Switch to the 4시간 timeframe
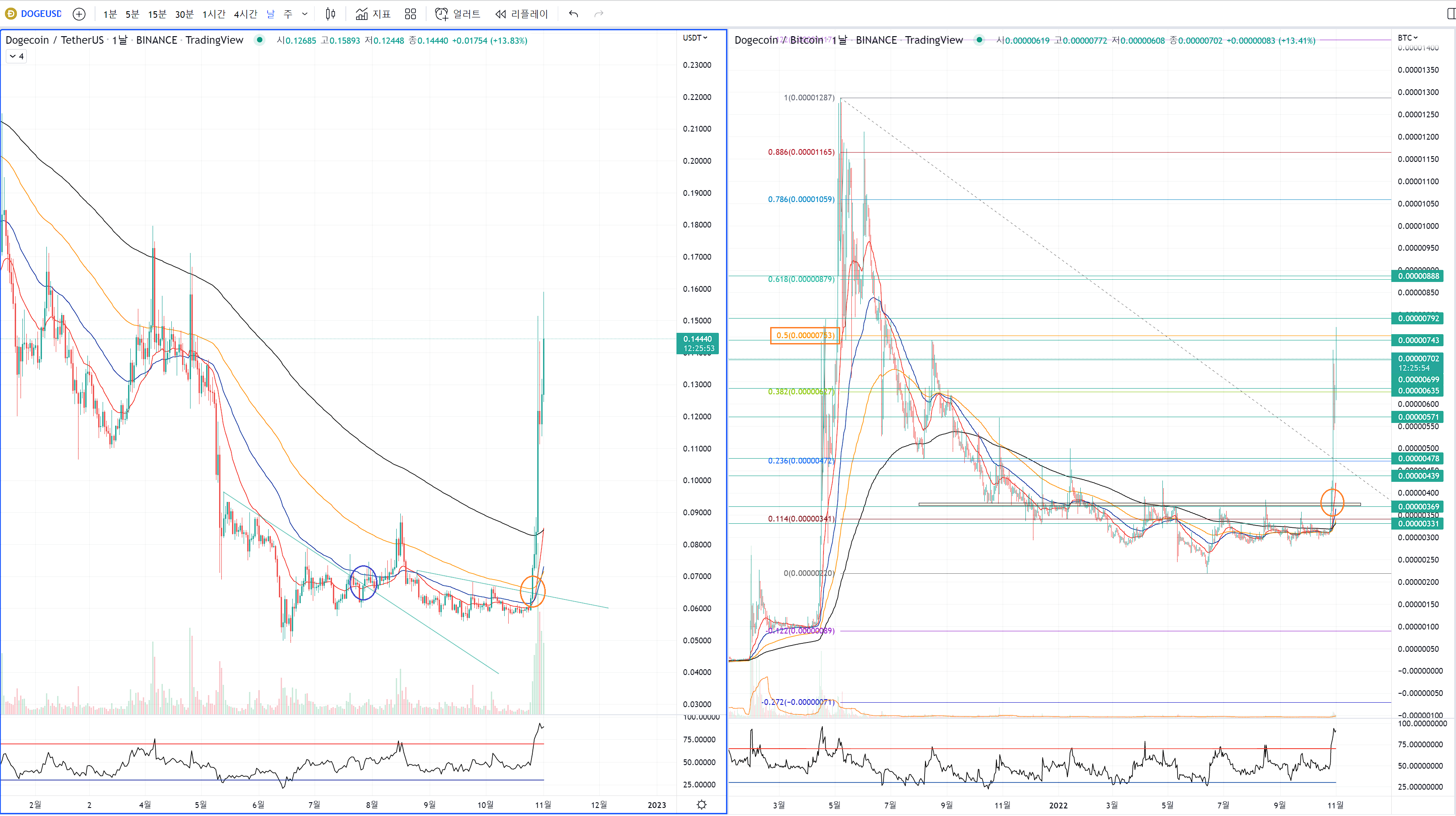This screenshot has width=1456, height=816. pos(245,14)
